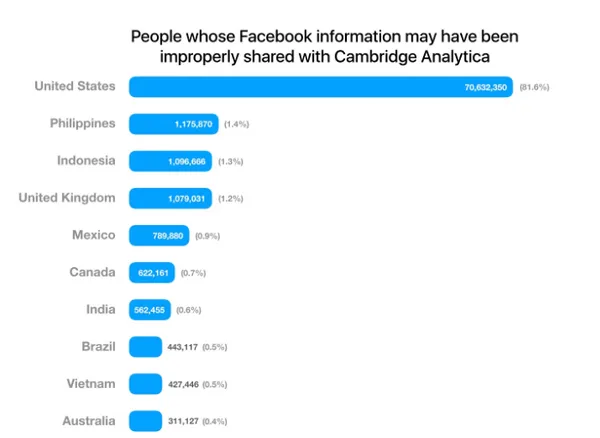The width and height of the screenshot is (600, 438).
Task: Select the Brazil bar
Action: click(145, 347)
